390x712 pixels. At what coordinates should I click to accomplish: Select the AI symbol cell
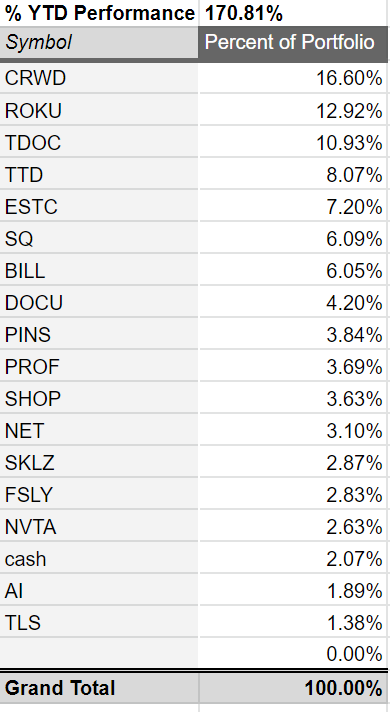[99, 591]
